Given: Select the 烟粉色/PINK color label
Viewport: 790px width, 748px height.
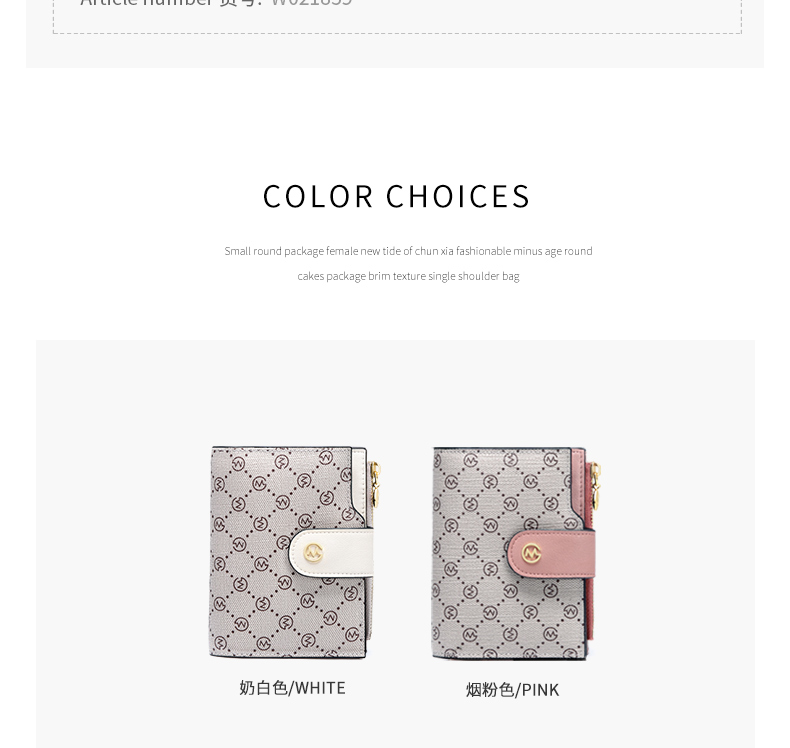Looking at the screenshot, I should [x=512, y=690].
